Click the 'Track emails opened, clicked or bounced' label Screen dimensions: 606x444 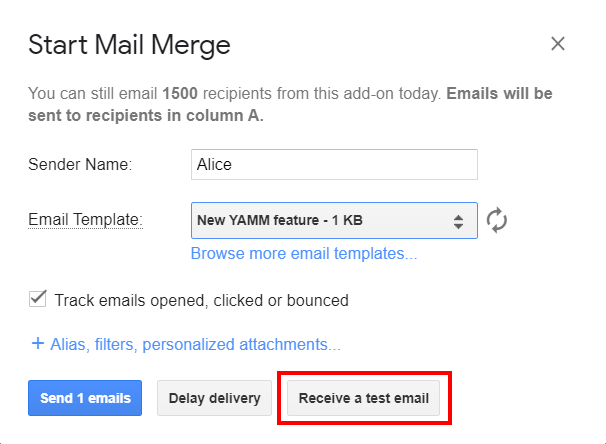(201, 300)
